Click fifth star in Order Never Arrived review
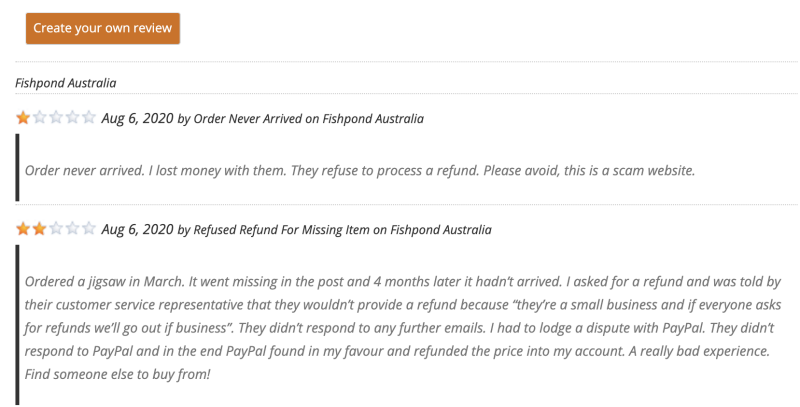Screen dimensions: 800x407 coord(89,118)
